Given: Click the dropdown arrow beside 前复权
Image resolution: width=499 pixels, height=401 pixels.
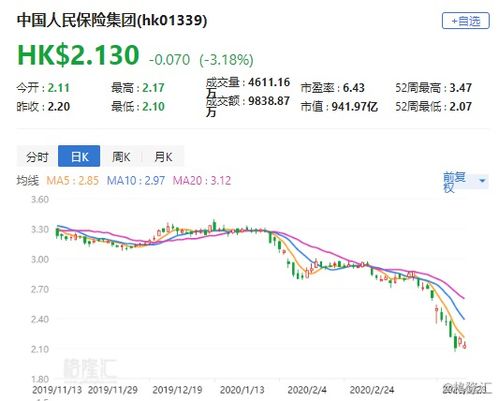Looking at the screenshot, I should pyautogui.click(x=482, y=181).
